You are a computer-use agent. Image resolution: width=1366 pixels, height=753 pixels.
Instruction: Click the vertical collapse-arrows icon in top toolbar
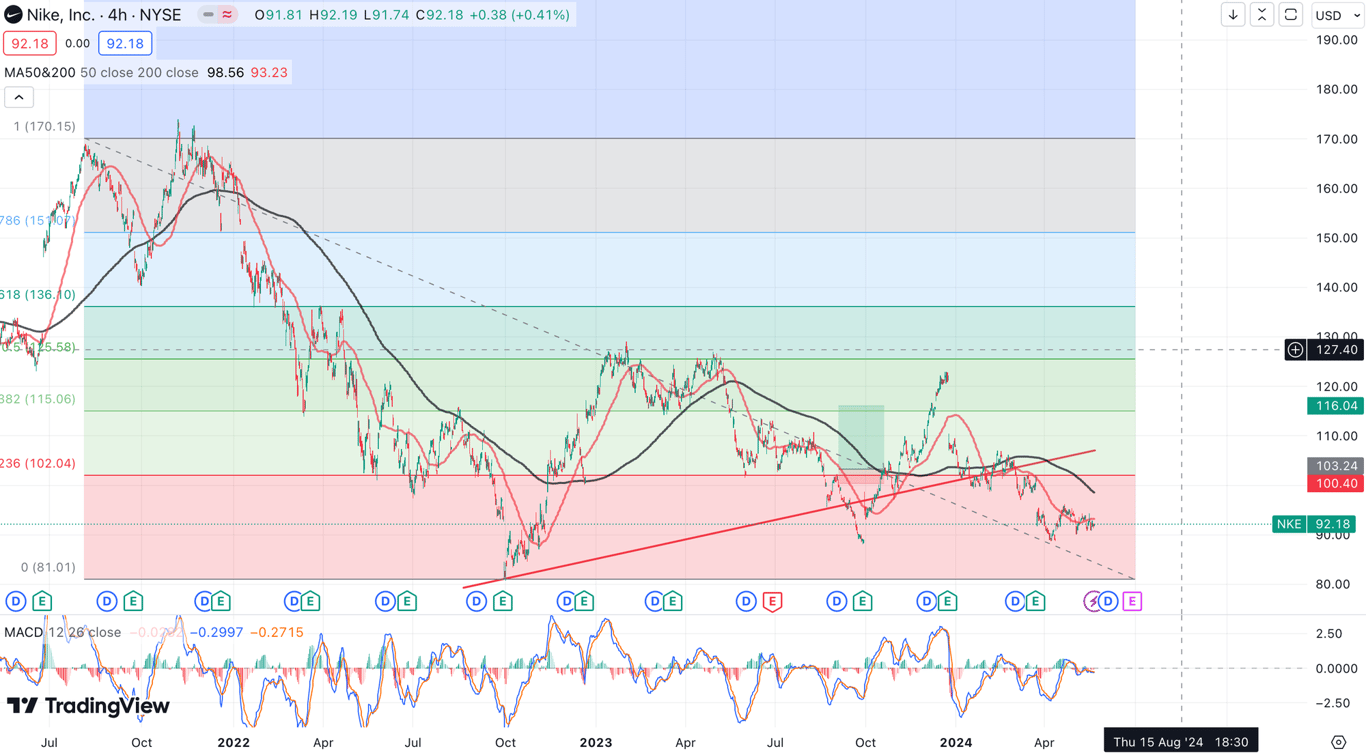point(1262,15)
